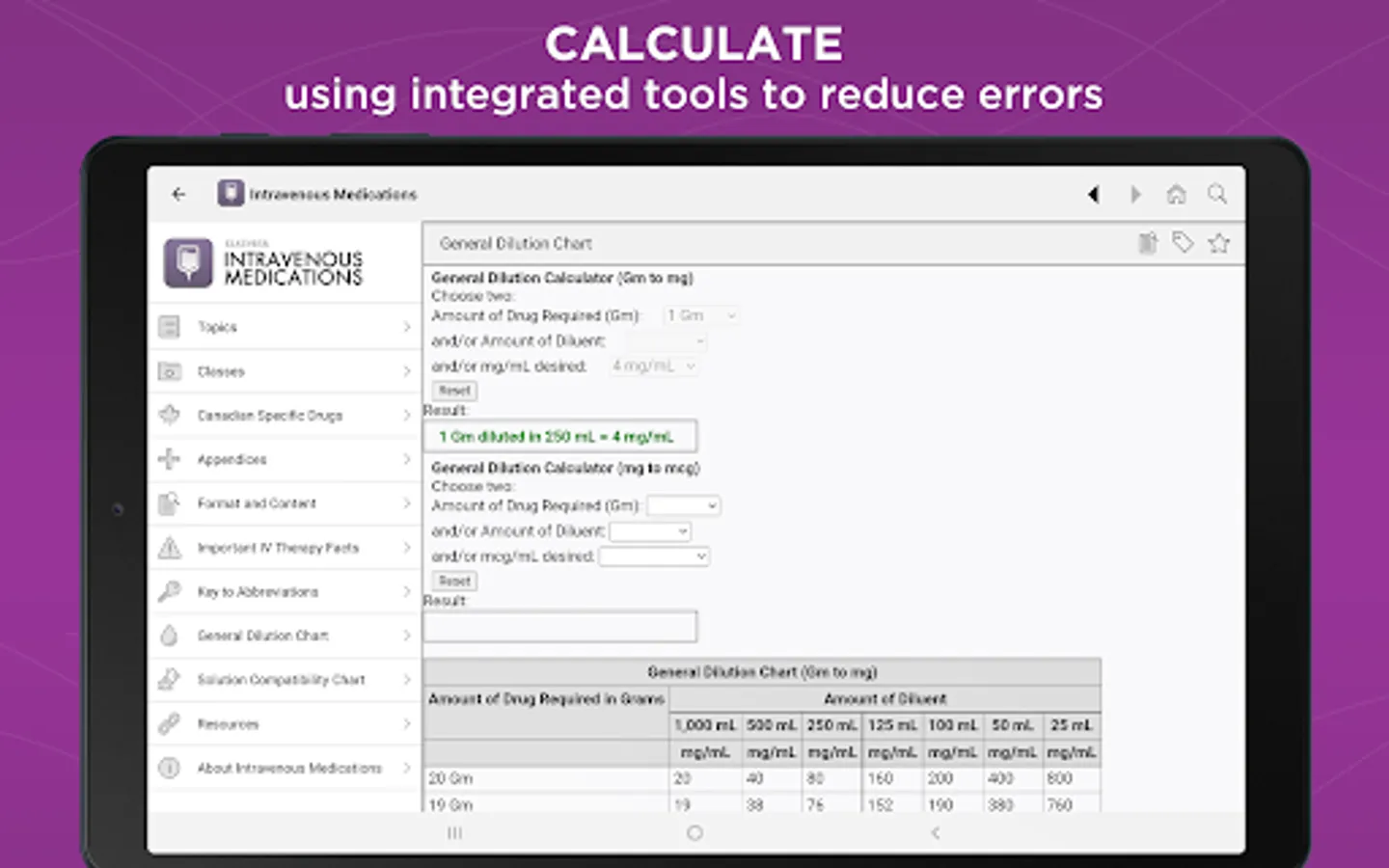Tap the back arrow in the app bar
Image resolution: width=1389 pixels, height=868 pixels.
[x=178, y=194]
